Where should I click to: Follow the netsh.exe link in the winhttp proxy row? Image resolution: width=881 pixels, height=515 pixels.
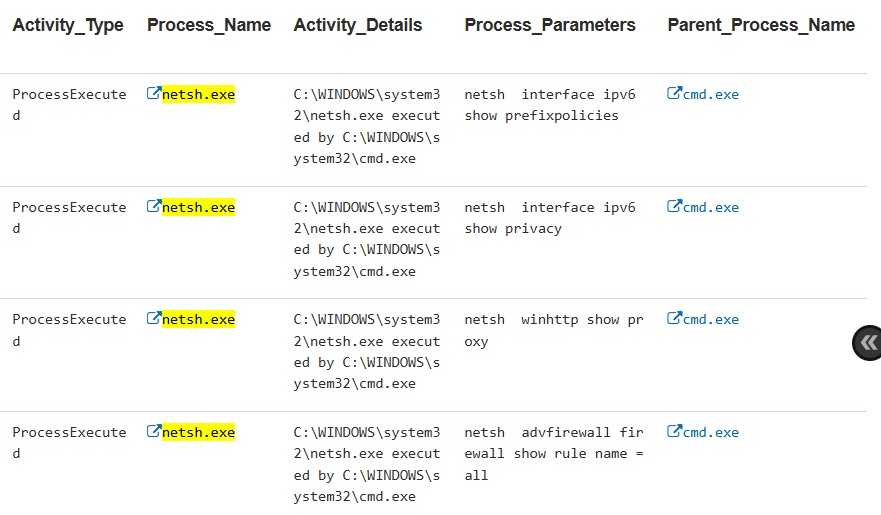point(198,320)
